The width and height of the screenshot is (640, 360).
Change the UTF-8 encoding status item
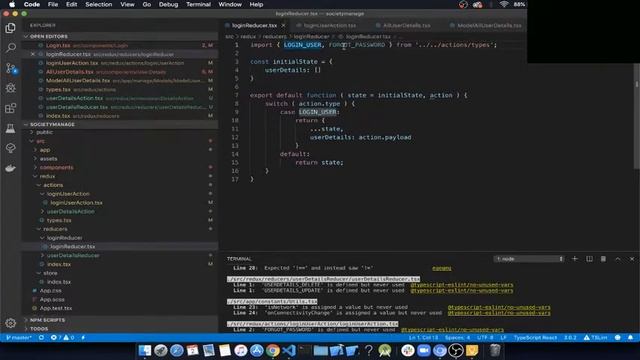pos(485,338)
